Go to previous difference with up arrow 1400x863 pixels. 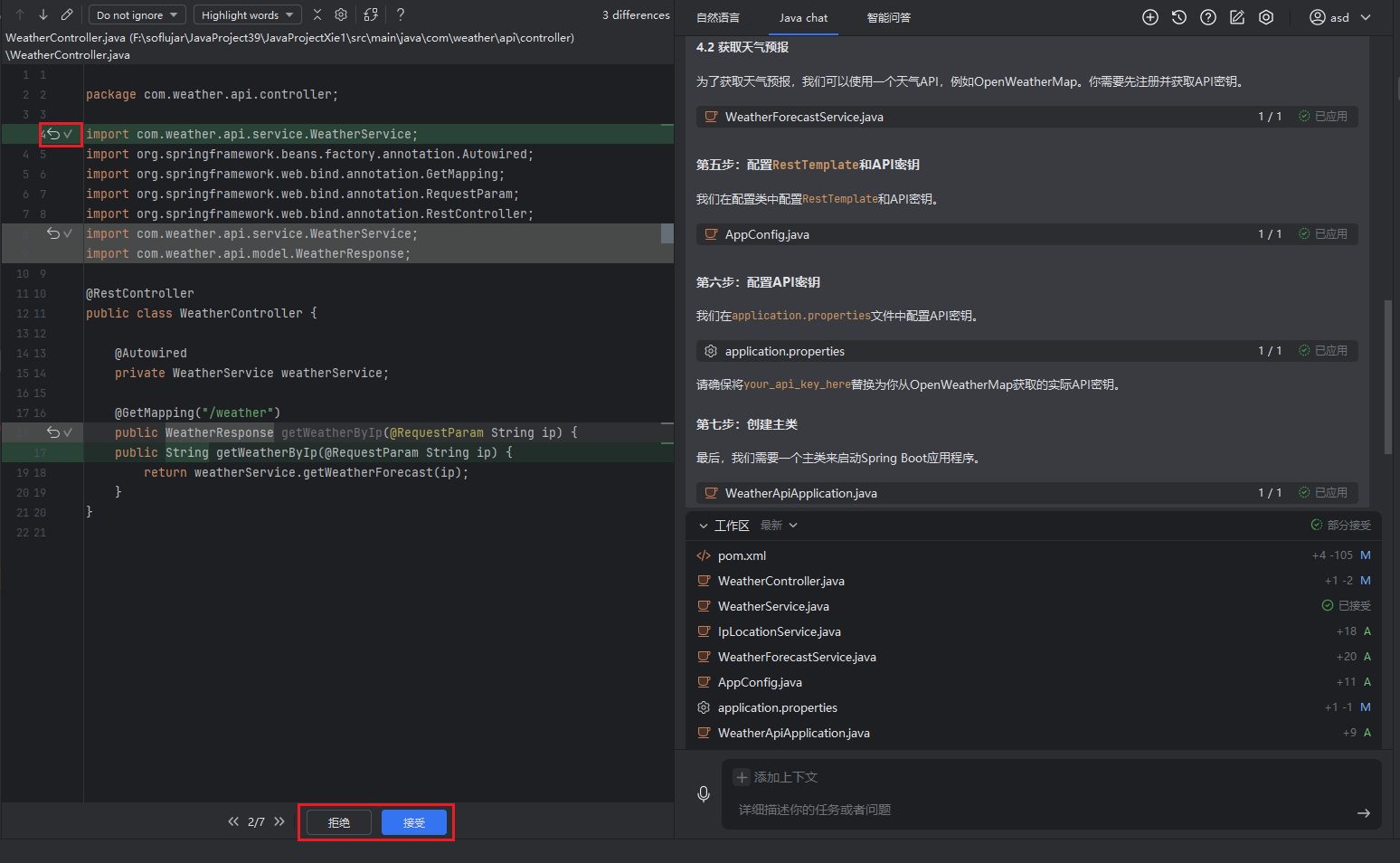click(20, 14)
